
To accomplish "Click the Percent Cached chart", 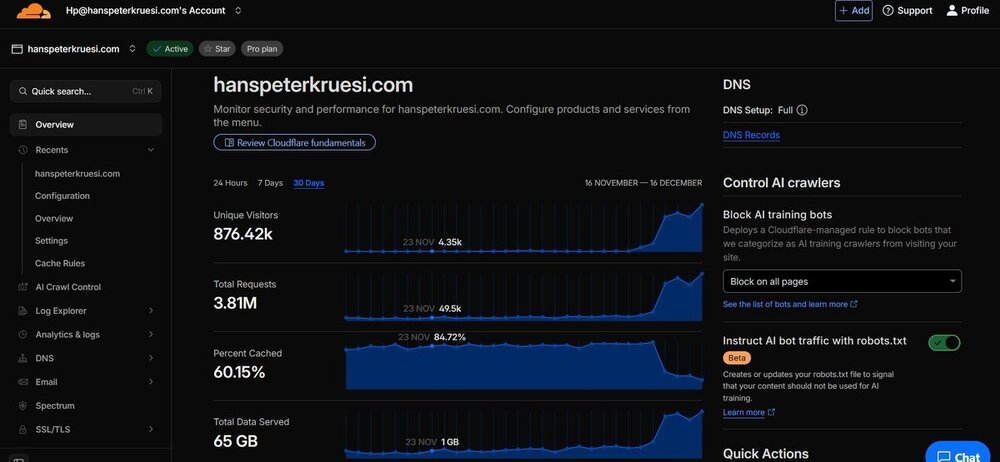I will pos(524,364).
